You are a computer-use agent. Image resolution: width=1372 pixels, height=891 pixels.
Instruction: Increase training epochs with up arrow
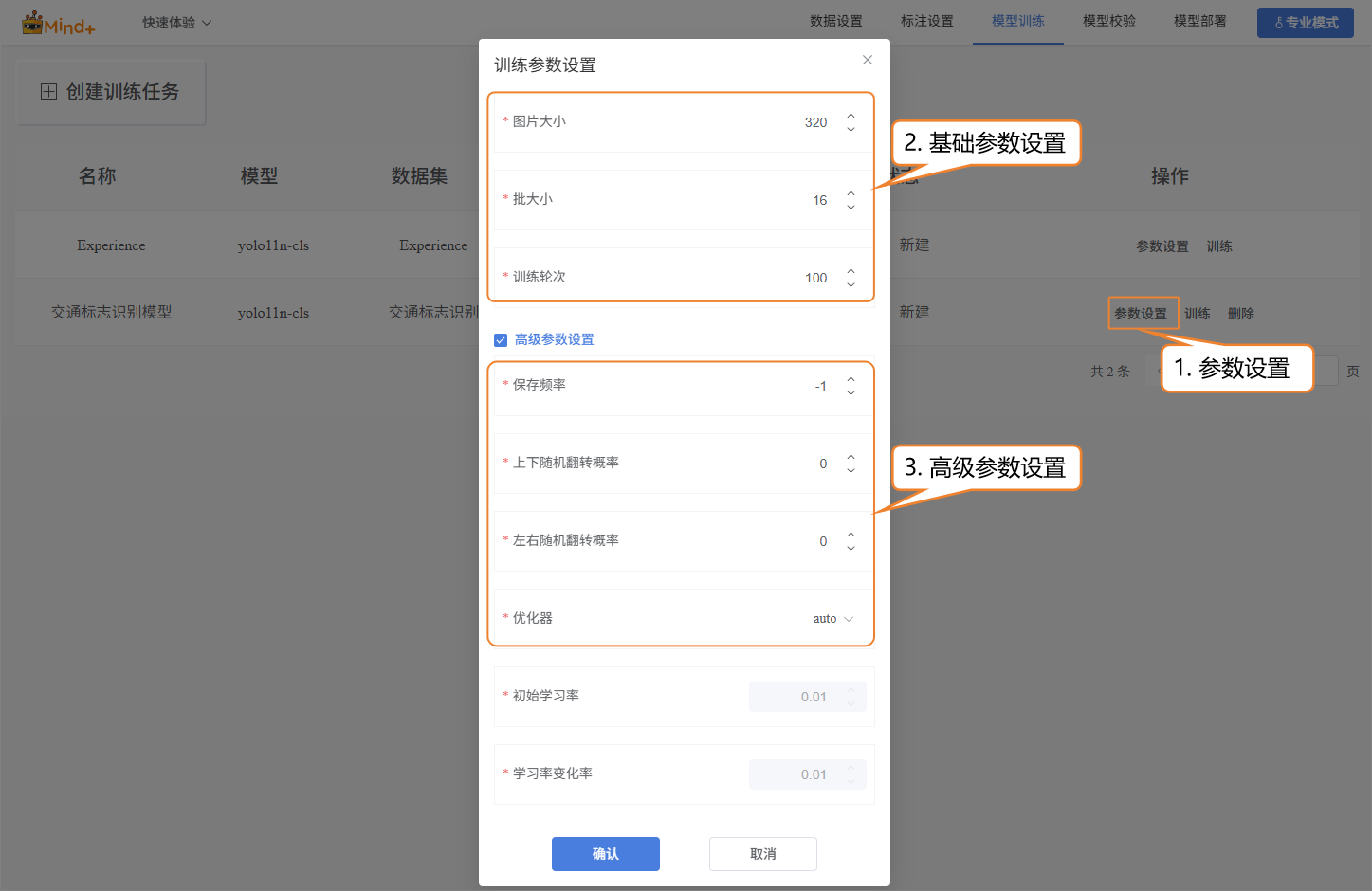851,271
